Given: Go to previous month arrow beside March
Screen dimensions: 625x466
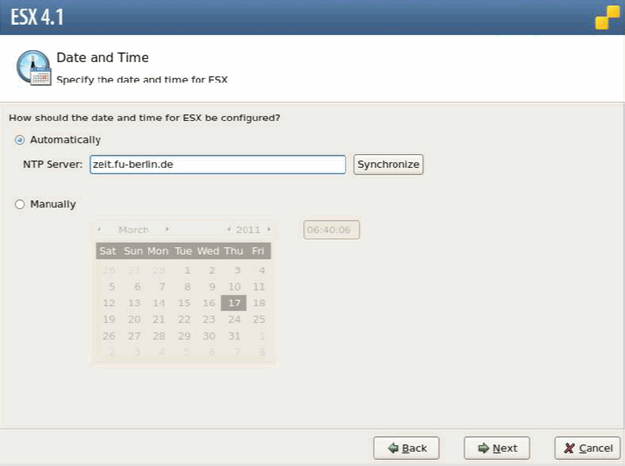Looking at the screenshot, I should pos(99,230).
